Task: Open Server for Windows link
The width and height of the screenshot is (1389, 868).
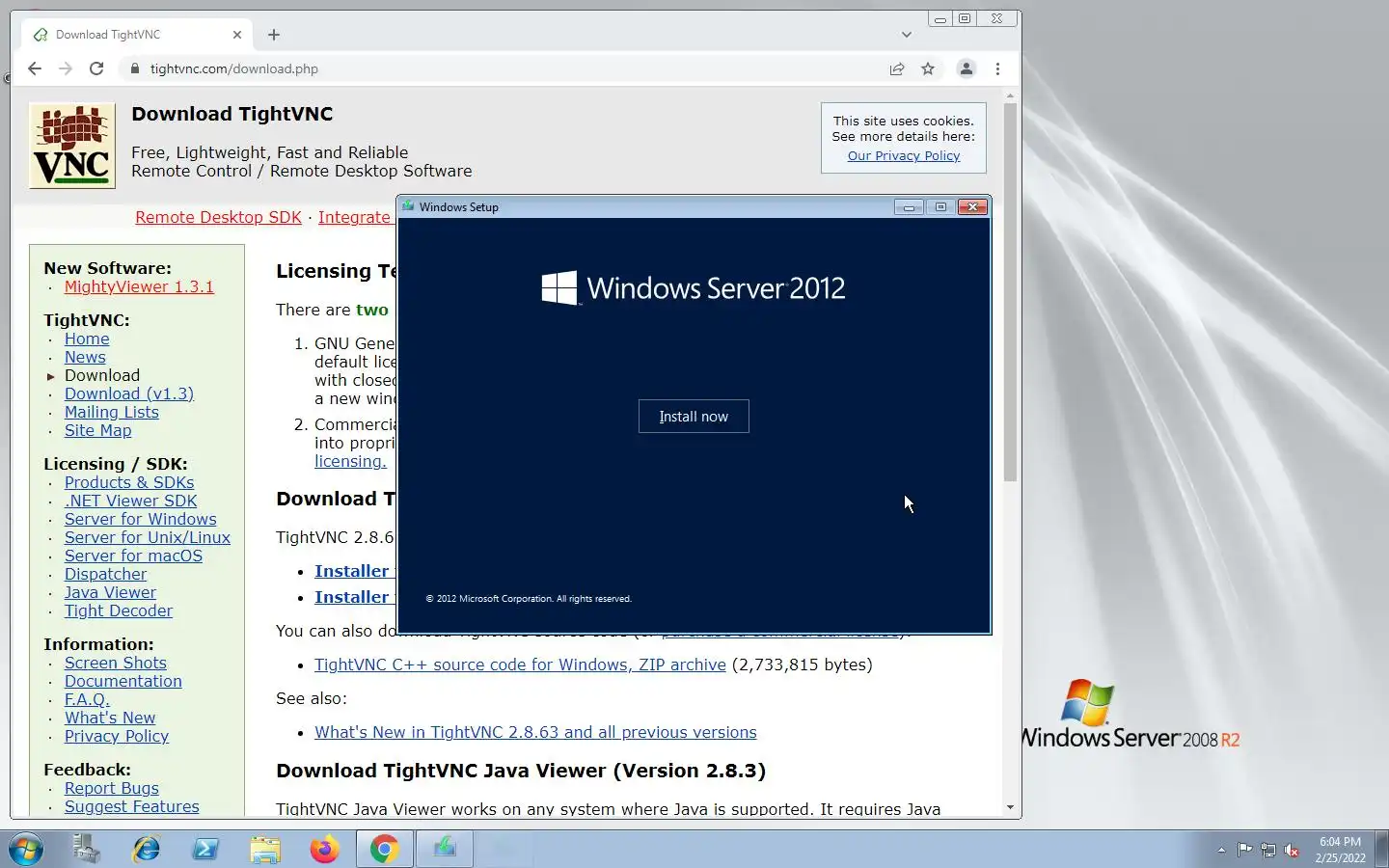Action: click(141, 519)
